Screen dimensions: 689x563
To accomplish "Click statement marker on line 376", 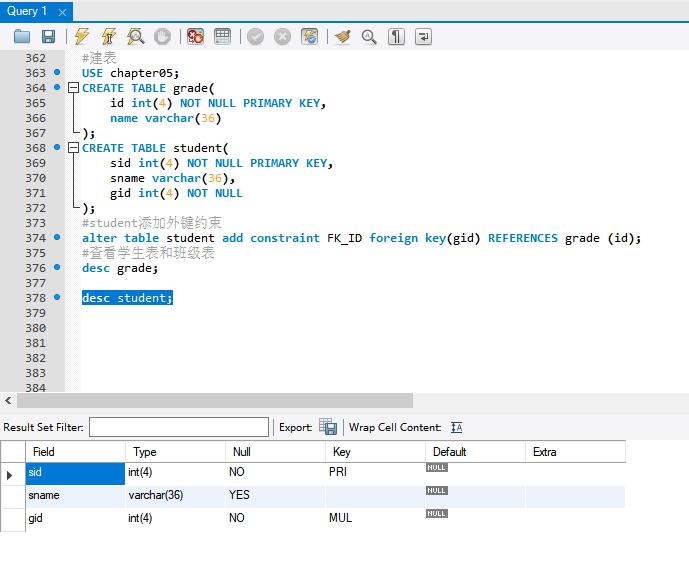I will 57,267.
